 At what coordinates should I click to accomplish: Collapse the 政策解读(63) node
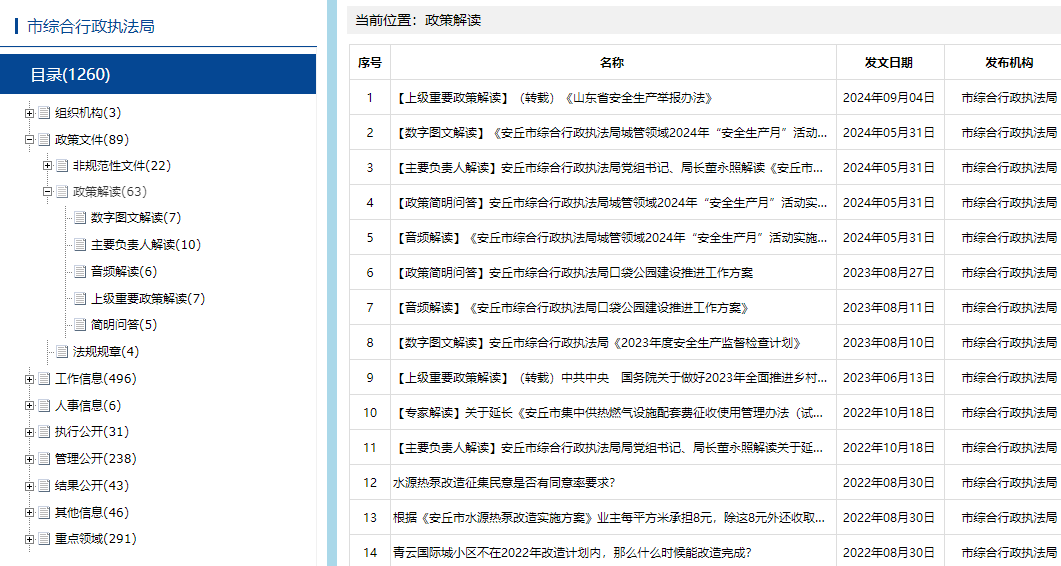[x=47, y=192]
